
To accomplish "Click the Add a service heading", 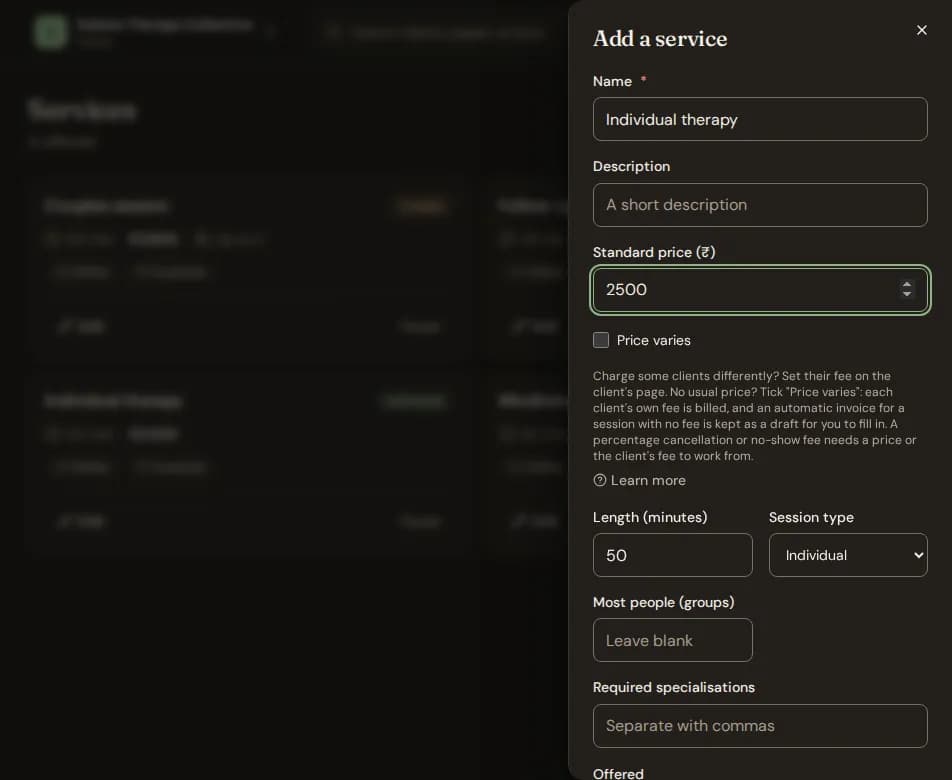I will click(660, 38).
